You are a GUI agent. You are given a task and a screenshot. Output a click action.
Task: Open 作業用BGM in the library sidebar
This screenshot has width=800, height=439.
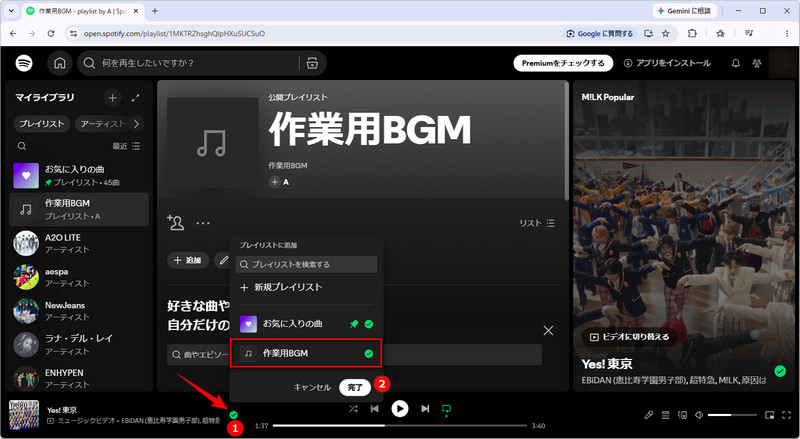(x=79, y=209)
